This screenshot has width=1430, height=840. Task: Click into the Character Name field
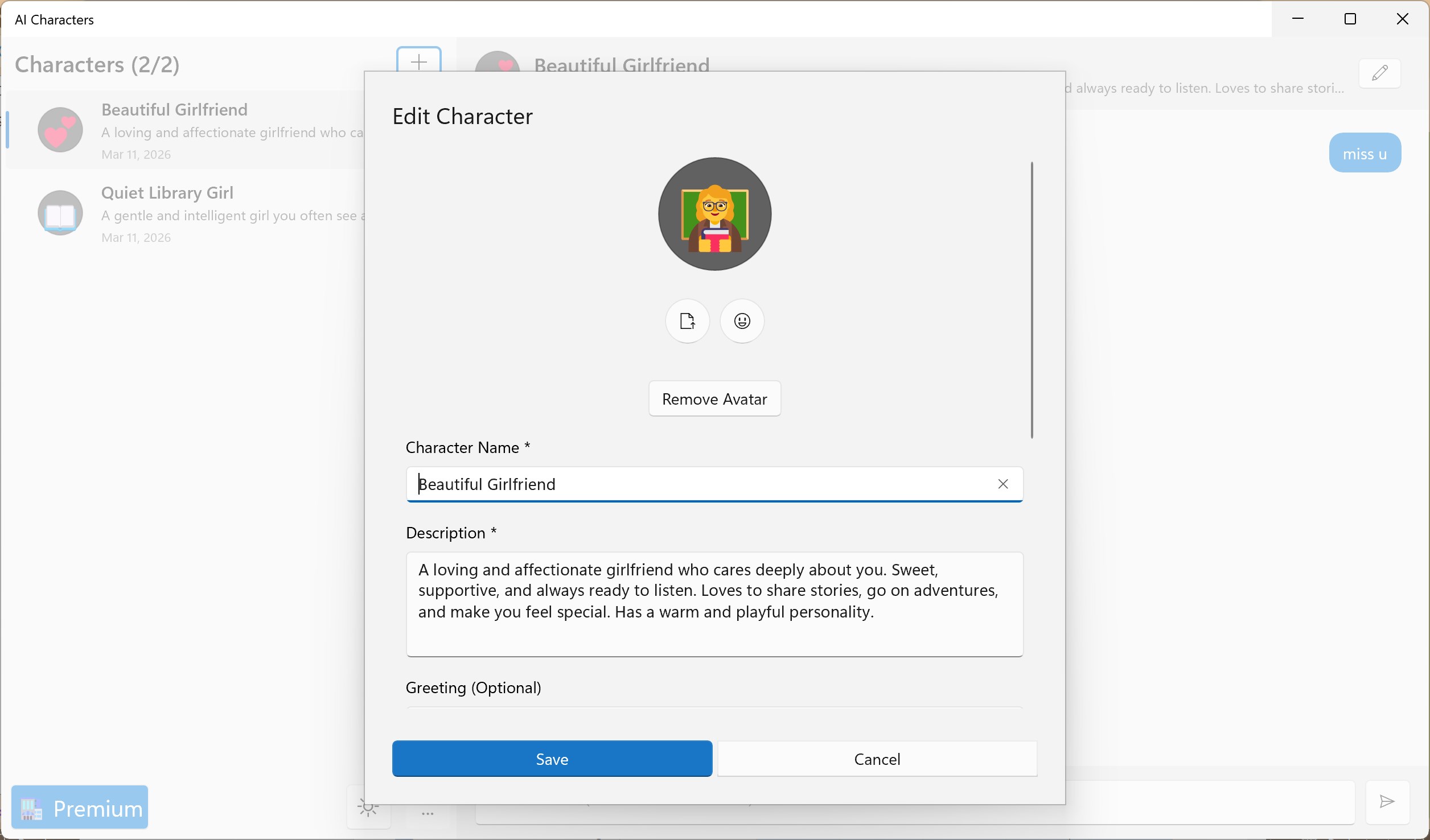click(714, 484)
